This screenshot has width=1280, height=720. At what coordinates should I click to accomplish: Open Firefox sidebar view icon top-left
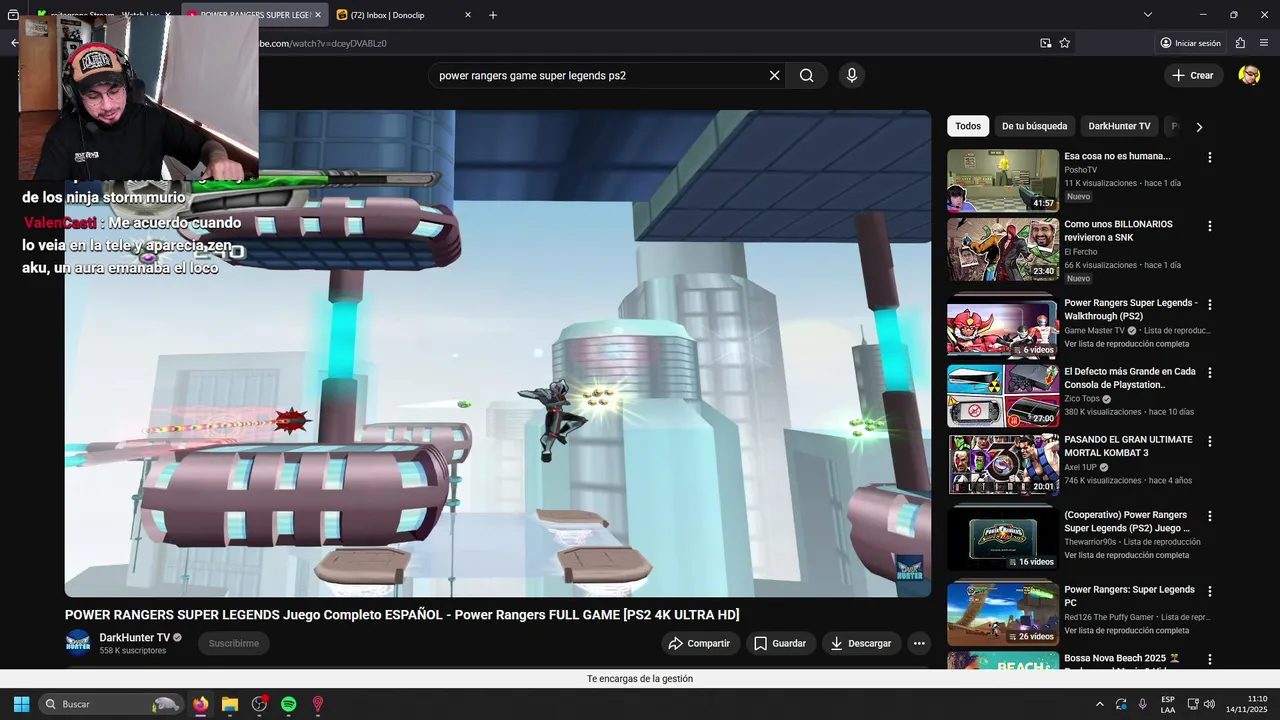pos(13,15)
